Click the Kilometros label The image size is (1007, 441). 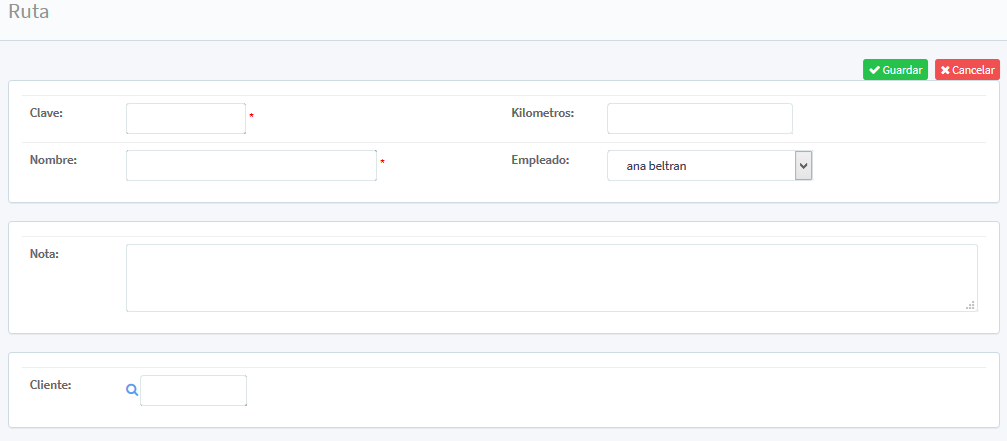pyautogui.click(x=542, y=113)
